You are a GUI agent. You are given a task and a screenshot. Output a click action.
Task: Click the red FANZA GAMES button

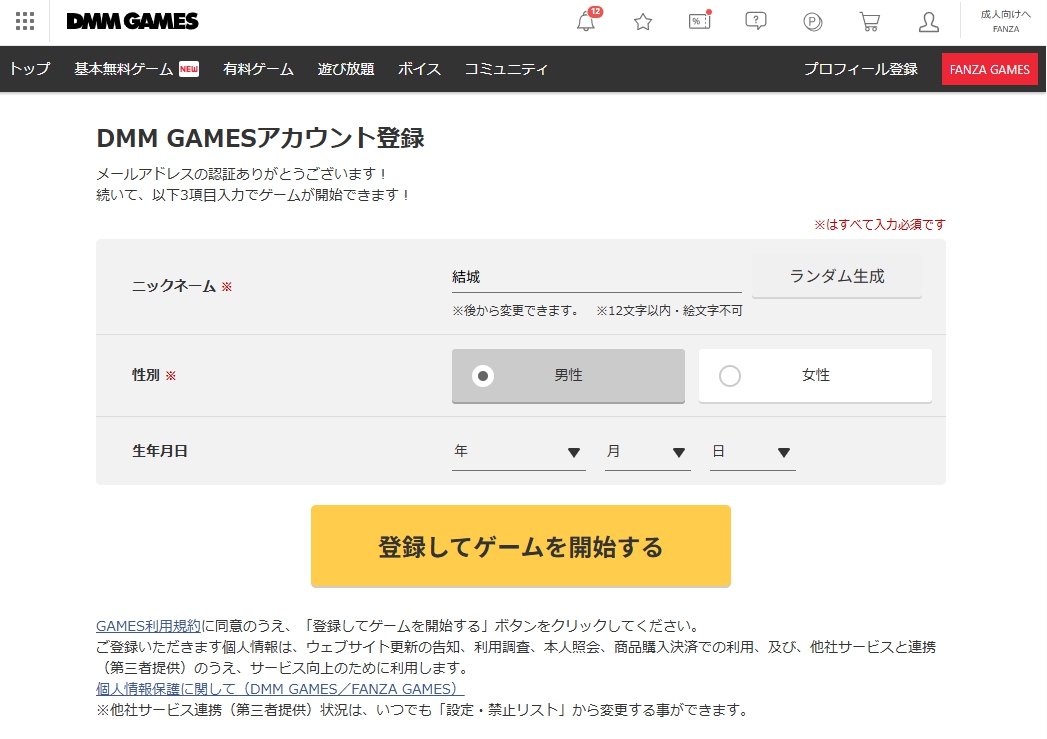(x=990, y=69)
